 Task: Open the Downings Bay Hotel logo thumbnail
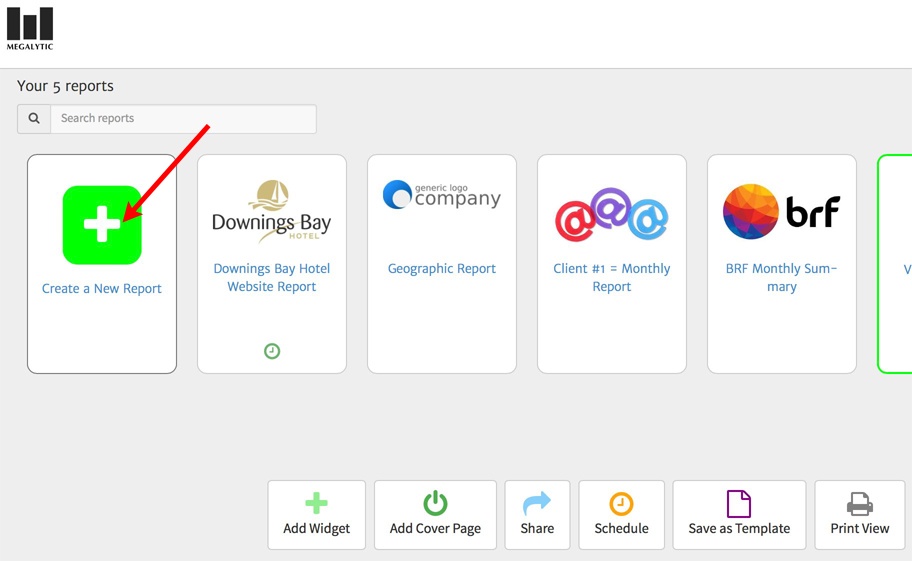click(272, 210)
